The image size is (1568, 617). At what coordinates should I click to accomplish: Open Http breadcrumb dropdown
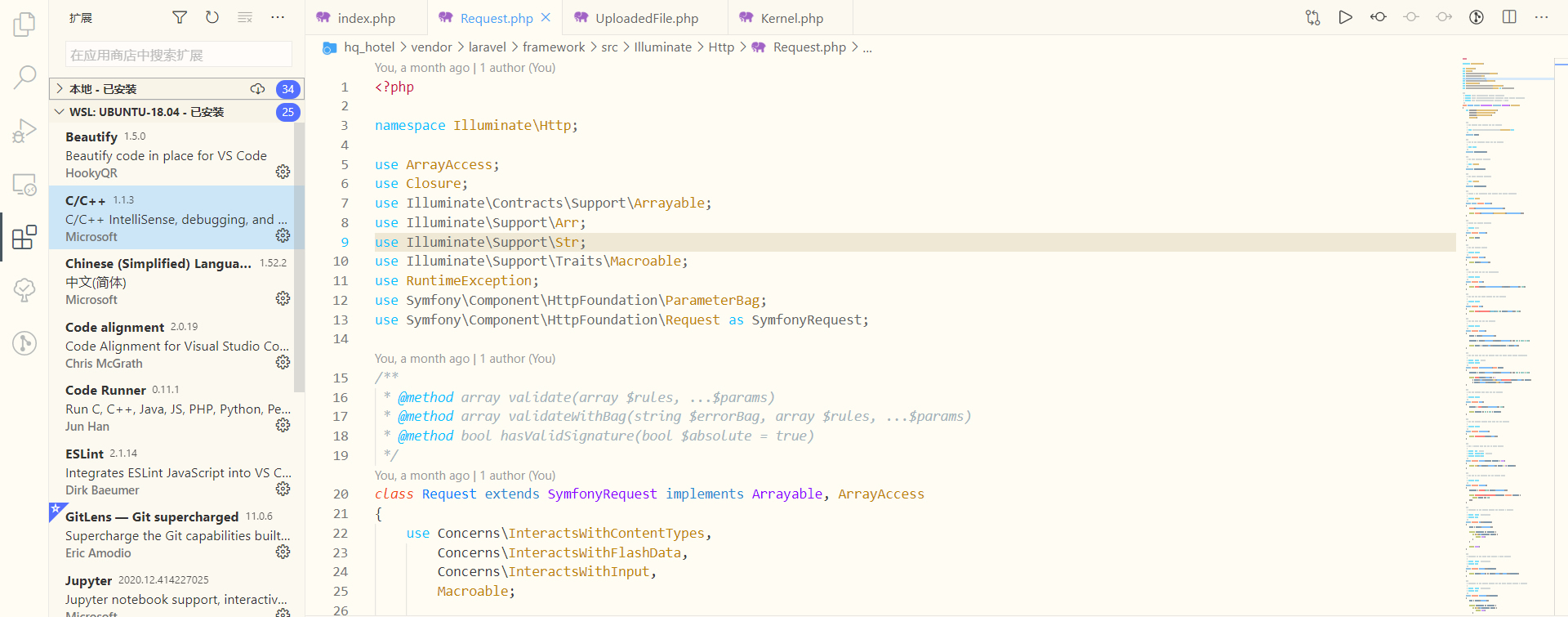pyautogui.click(x=721, y=47)
